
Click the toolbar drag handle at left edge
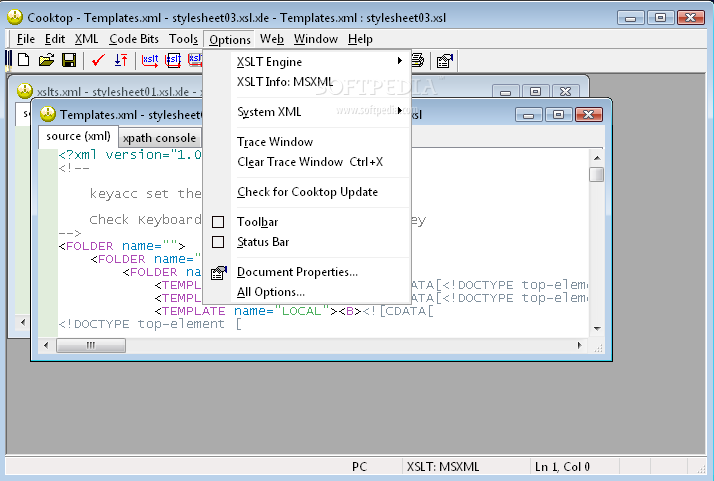click(8, 61)
